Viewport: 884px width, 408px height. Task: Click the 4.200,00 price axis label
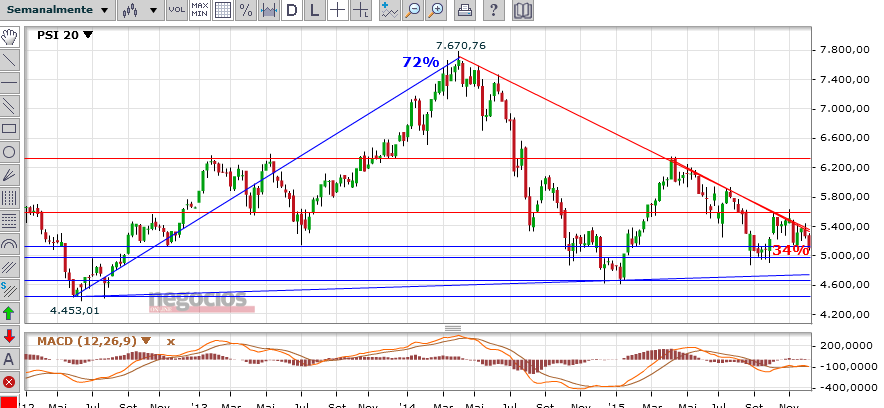843,314
